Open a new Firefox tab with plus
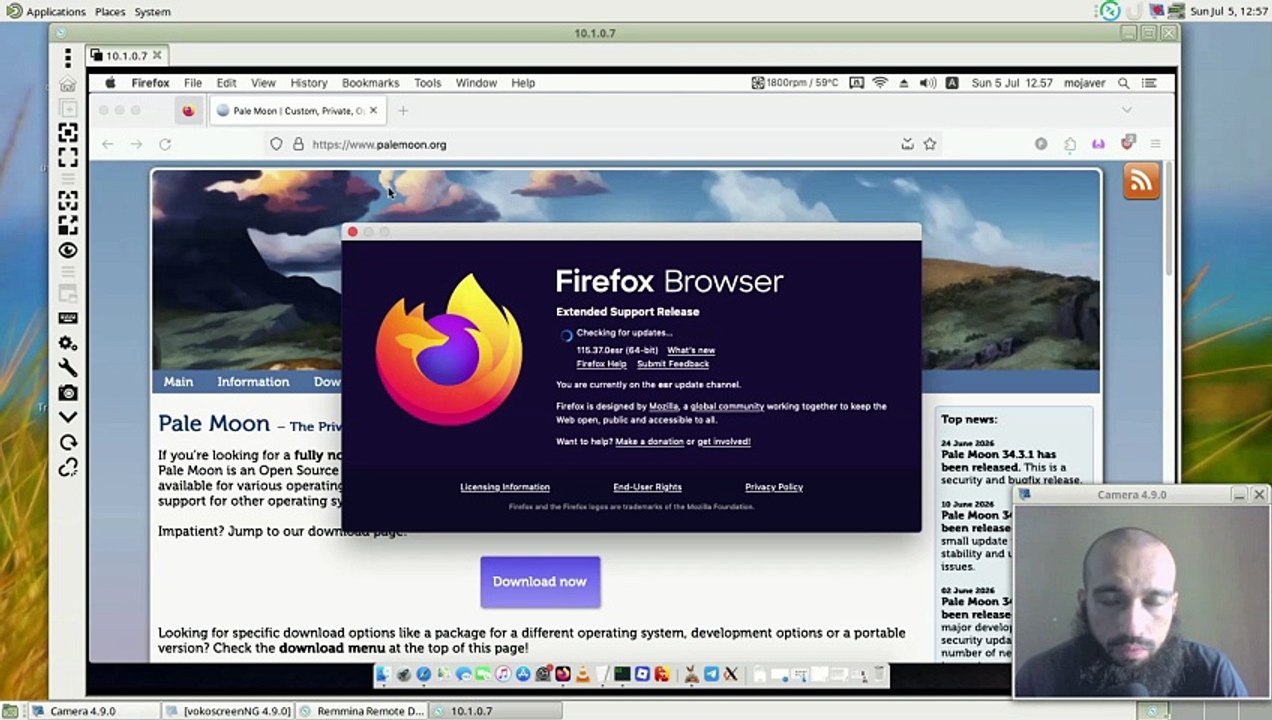This screenshot has height=720, width=1272. pos(403,111)
